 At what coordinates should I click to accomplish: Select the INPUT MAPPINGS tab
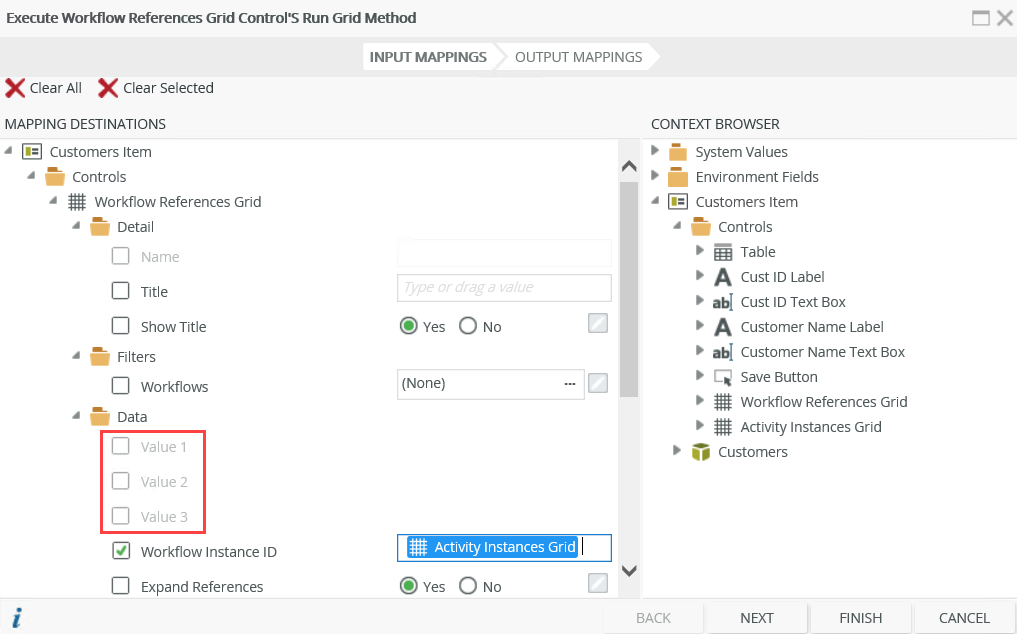coord(427,57)
